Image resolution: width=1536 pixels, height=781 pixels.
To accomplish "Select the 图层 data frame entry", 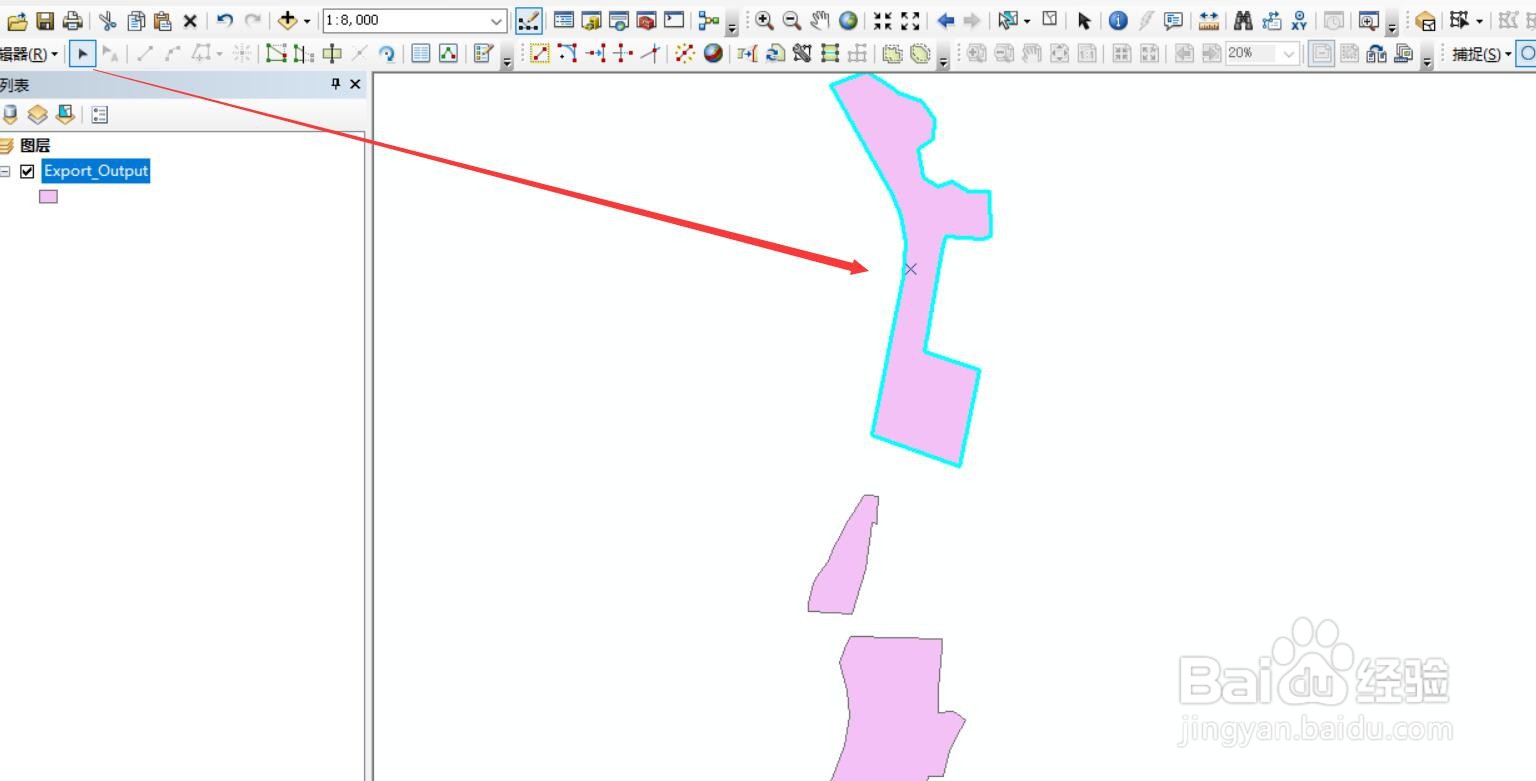I will (35, 145).
